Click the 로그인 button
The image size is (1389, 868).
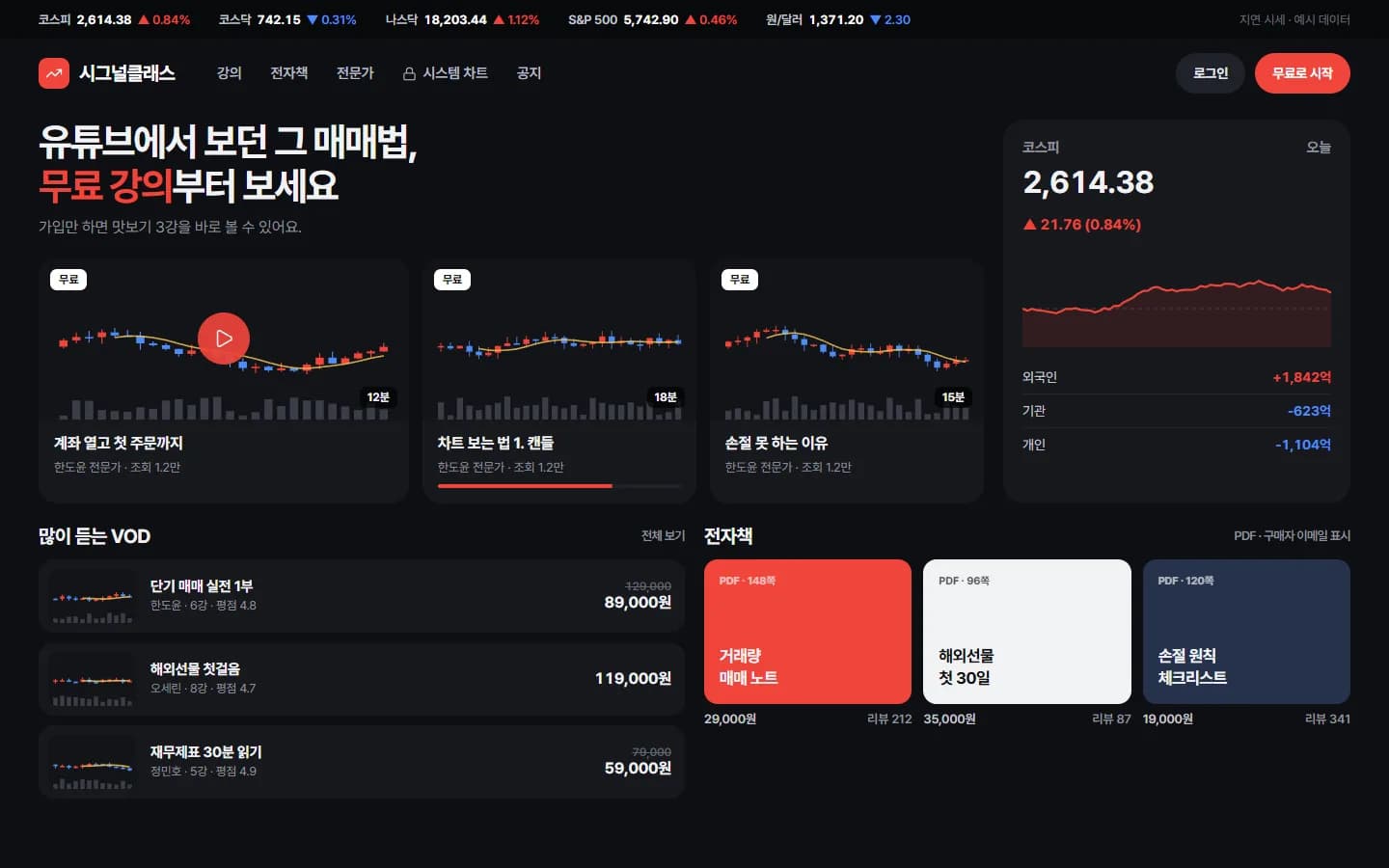pos(1211,73)
